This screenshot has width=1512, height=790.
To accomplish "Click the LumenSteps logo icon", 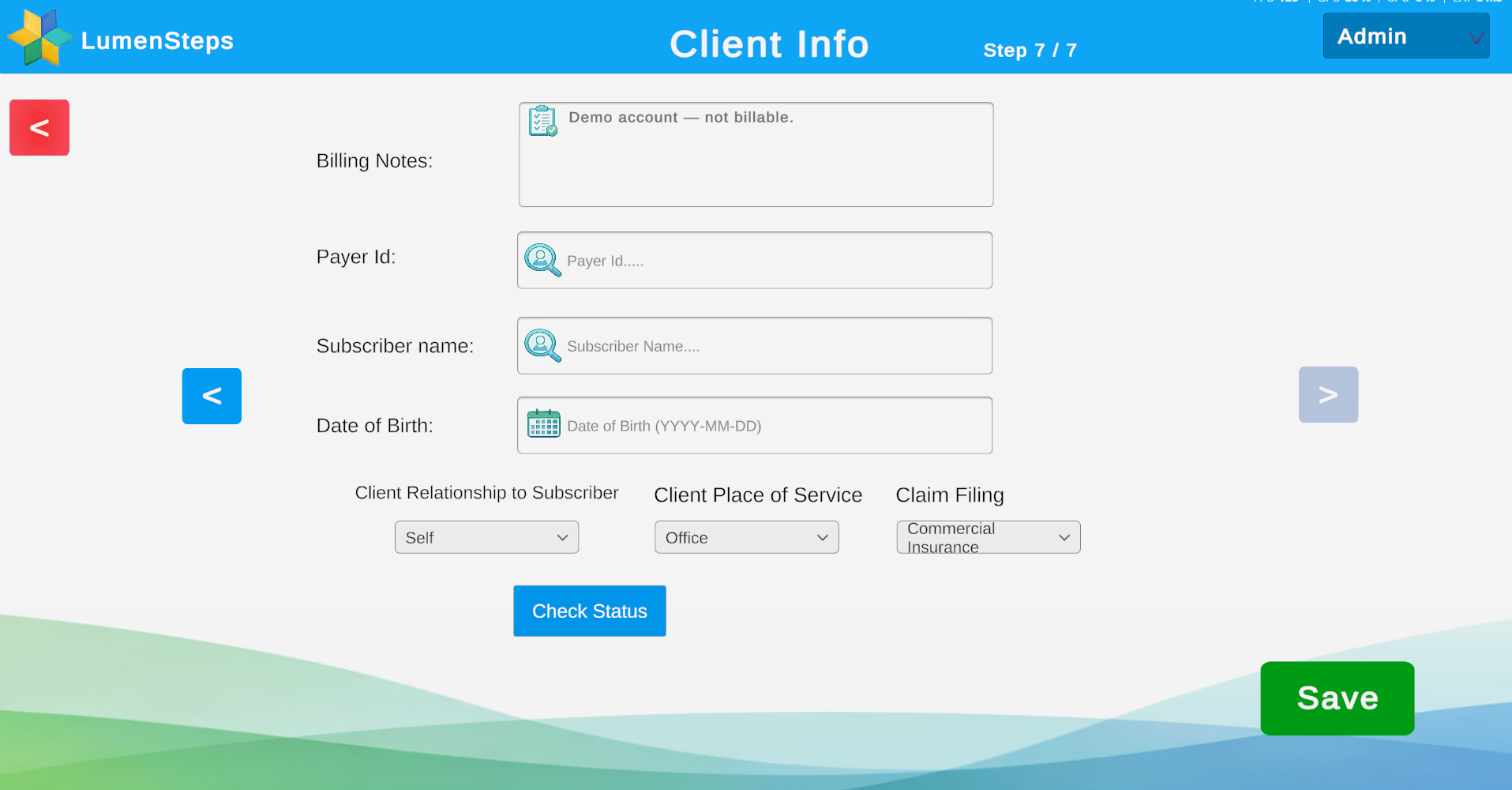I will point(39,37).
